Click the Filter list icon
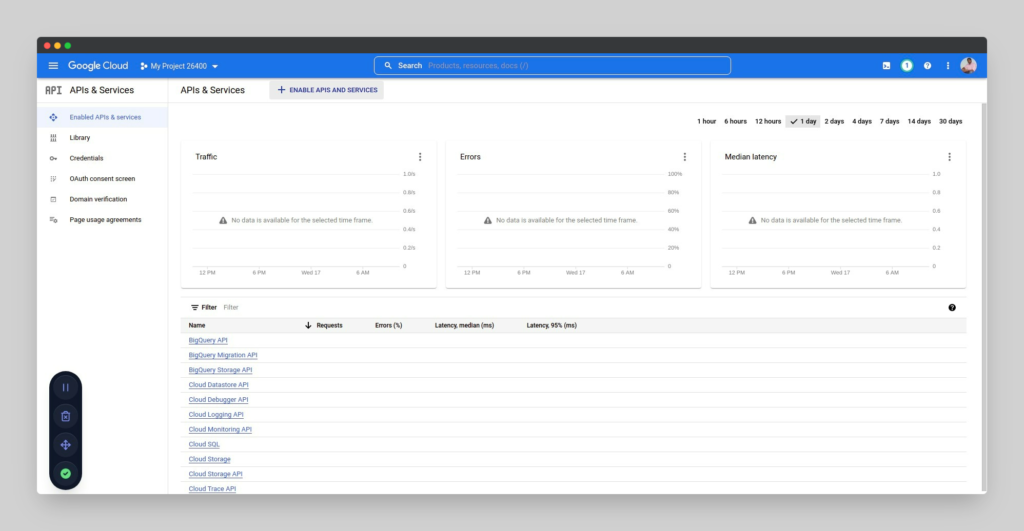Viewport: 1024px width, 531px height. 195,308
